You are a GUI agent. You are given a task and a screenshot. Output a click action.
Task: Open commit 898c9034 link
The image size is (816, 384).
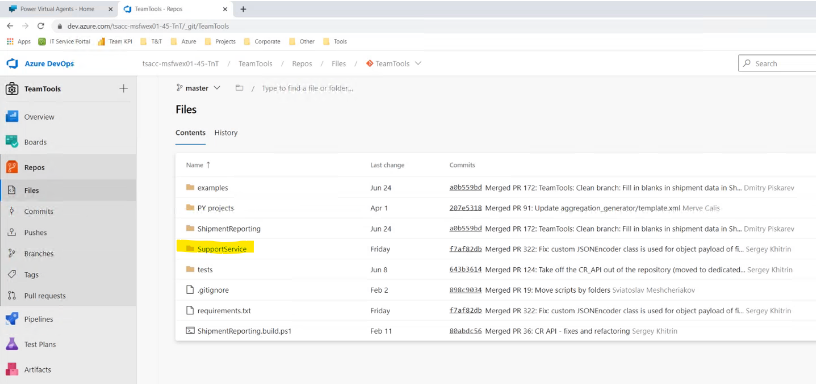coord(466,290)
